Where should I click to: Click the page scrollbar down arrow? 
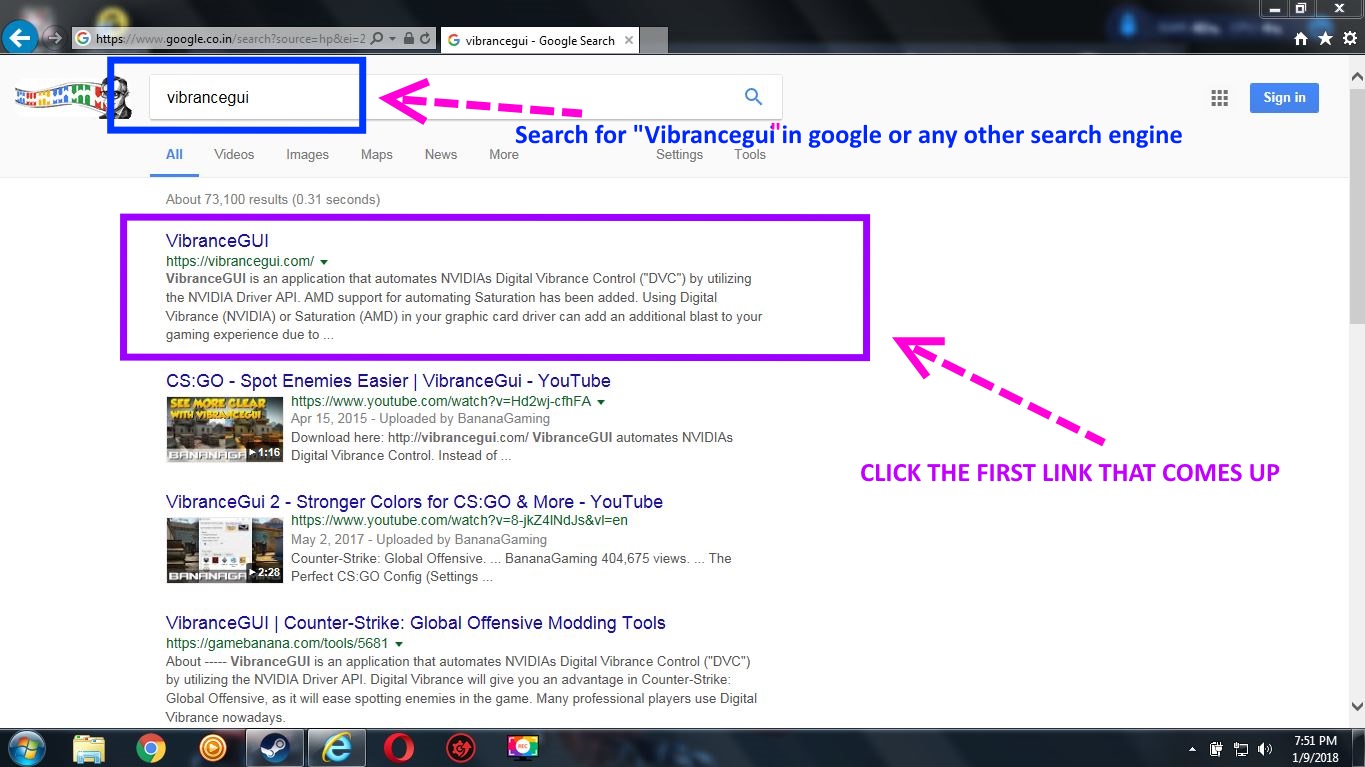click(1357, 707)
